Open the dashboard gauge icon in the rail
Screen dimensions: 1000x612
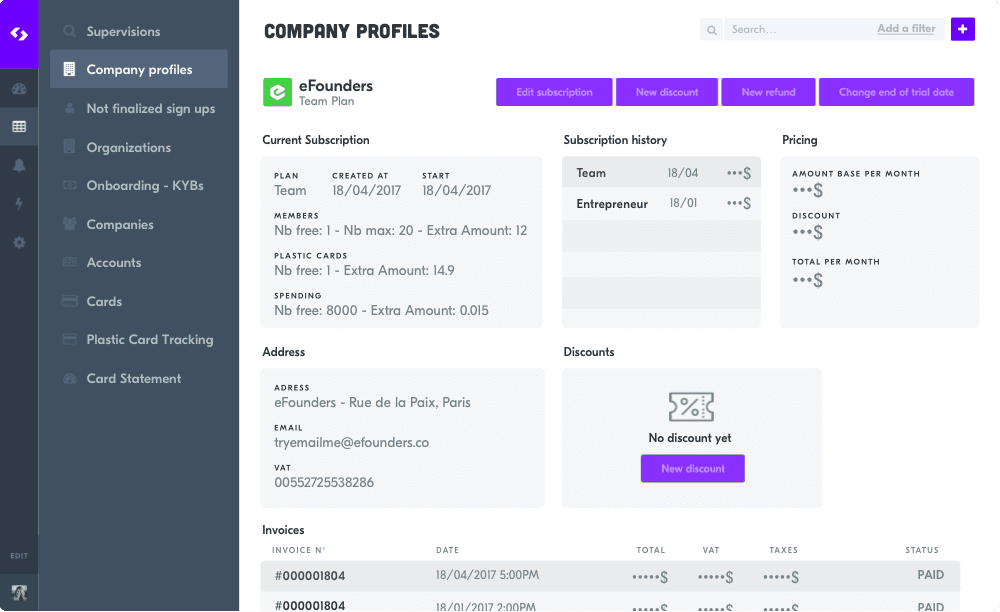(x=19, y=89)
